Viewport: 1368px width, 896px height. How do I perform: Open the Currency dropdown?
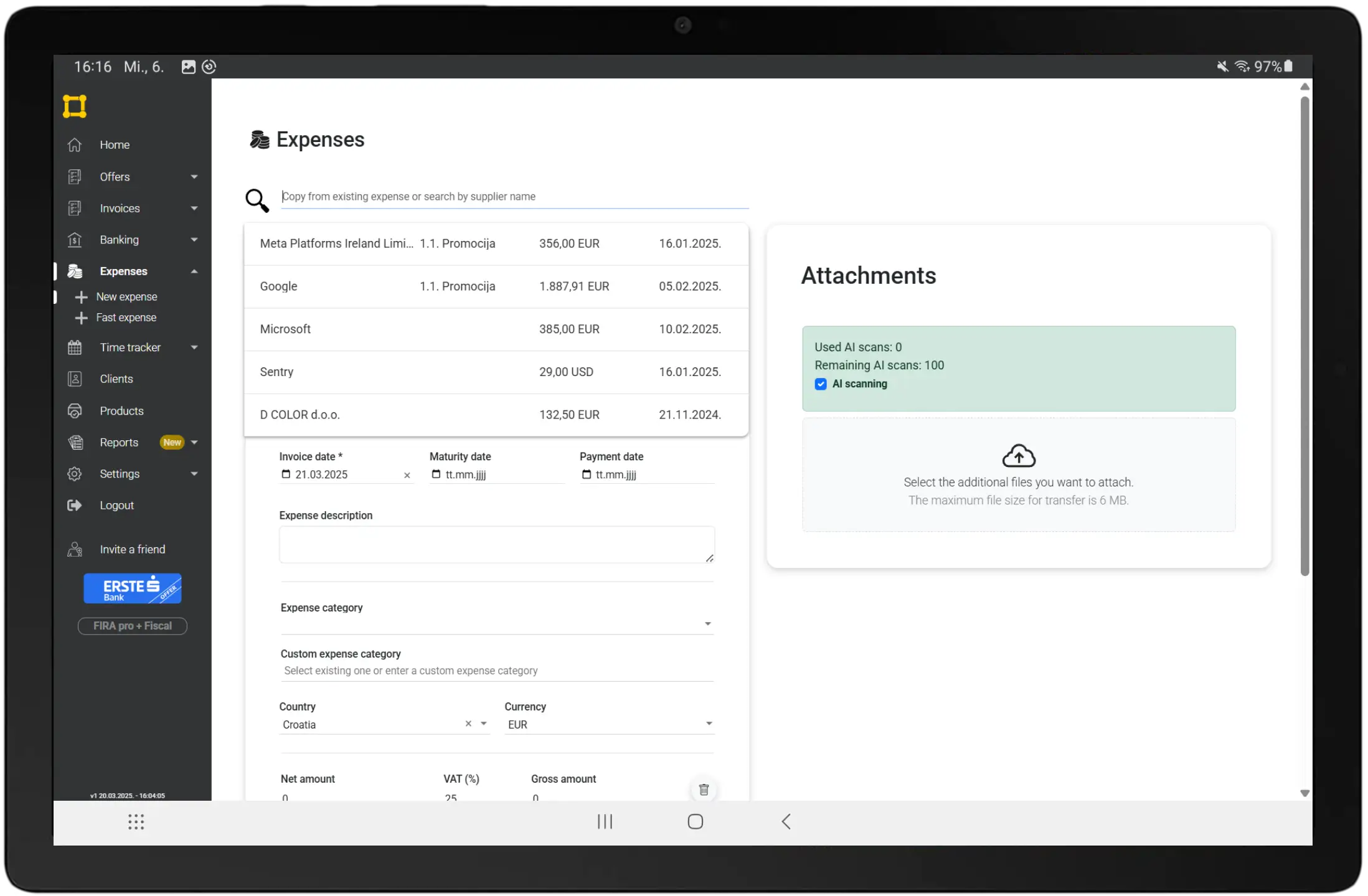[609, 725]
